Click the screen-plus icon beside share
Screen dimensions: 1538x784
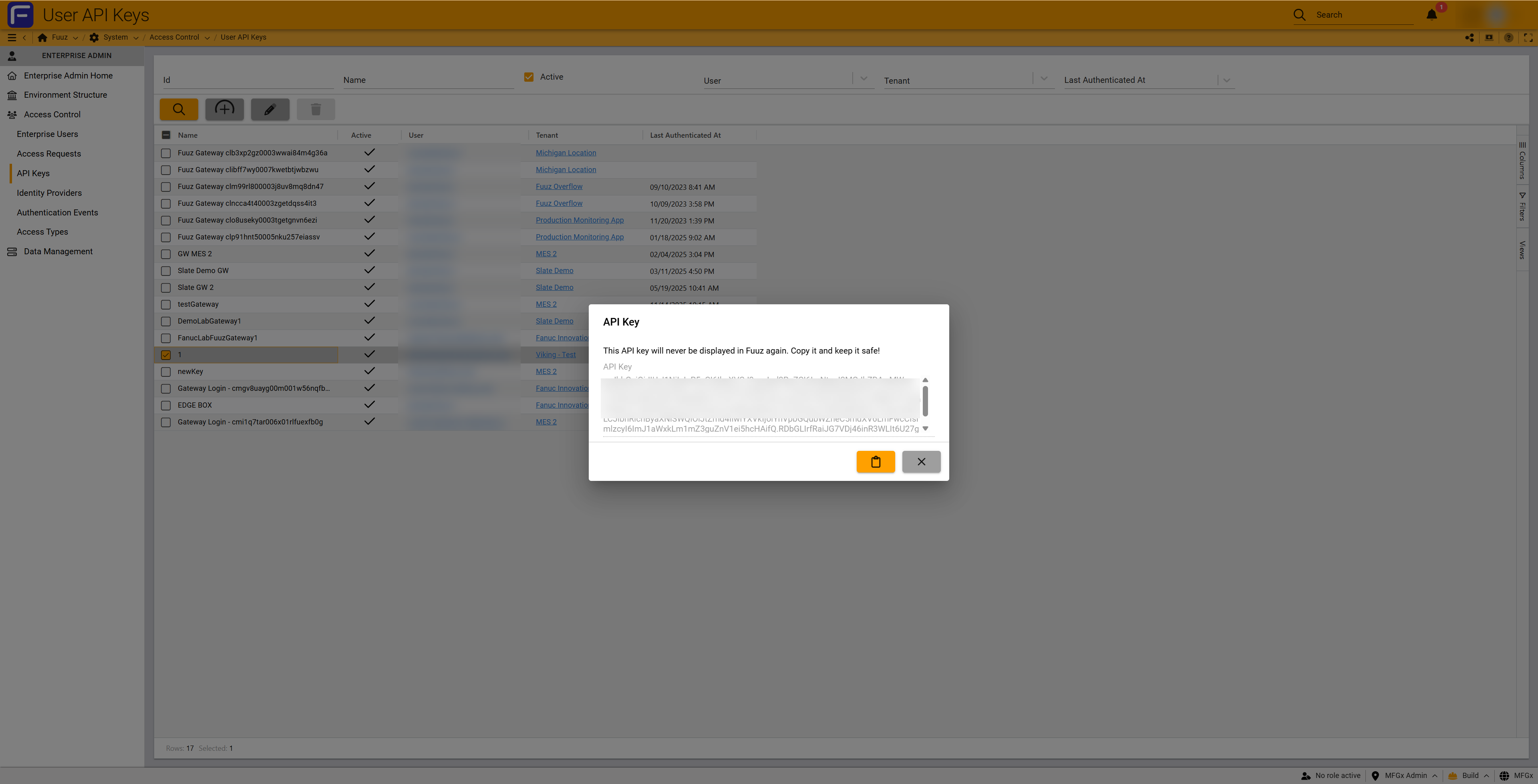(1489, 38)
